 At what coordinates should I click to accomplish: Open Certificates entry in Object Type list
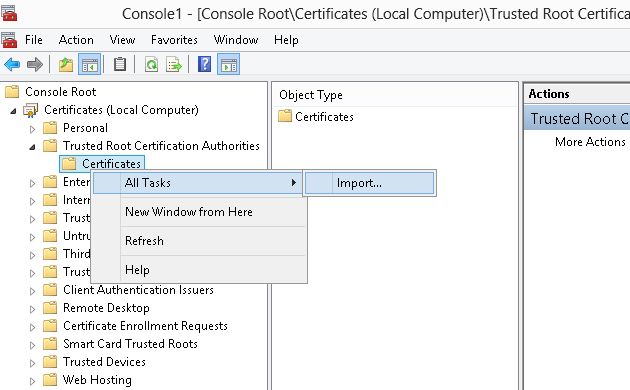324,117
